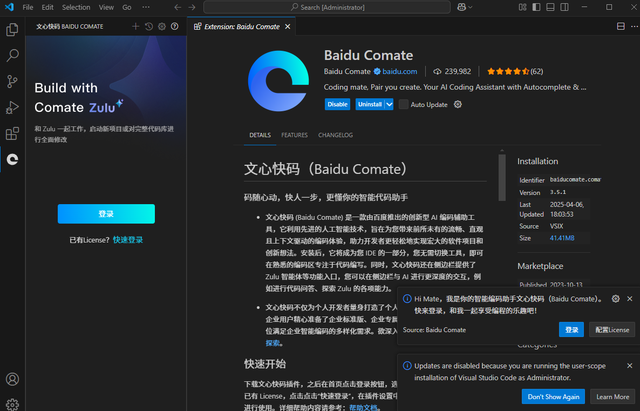Open gear on Baidu Comate notification
Viewport: 640px width, 411px height.
click(616, 299)
